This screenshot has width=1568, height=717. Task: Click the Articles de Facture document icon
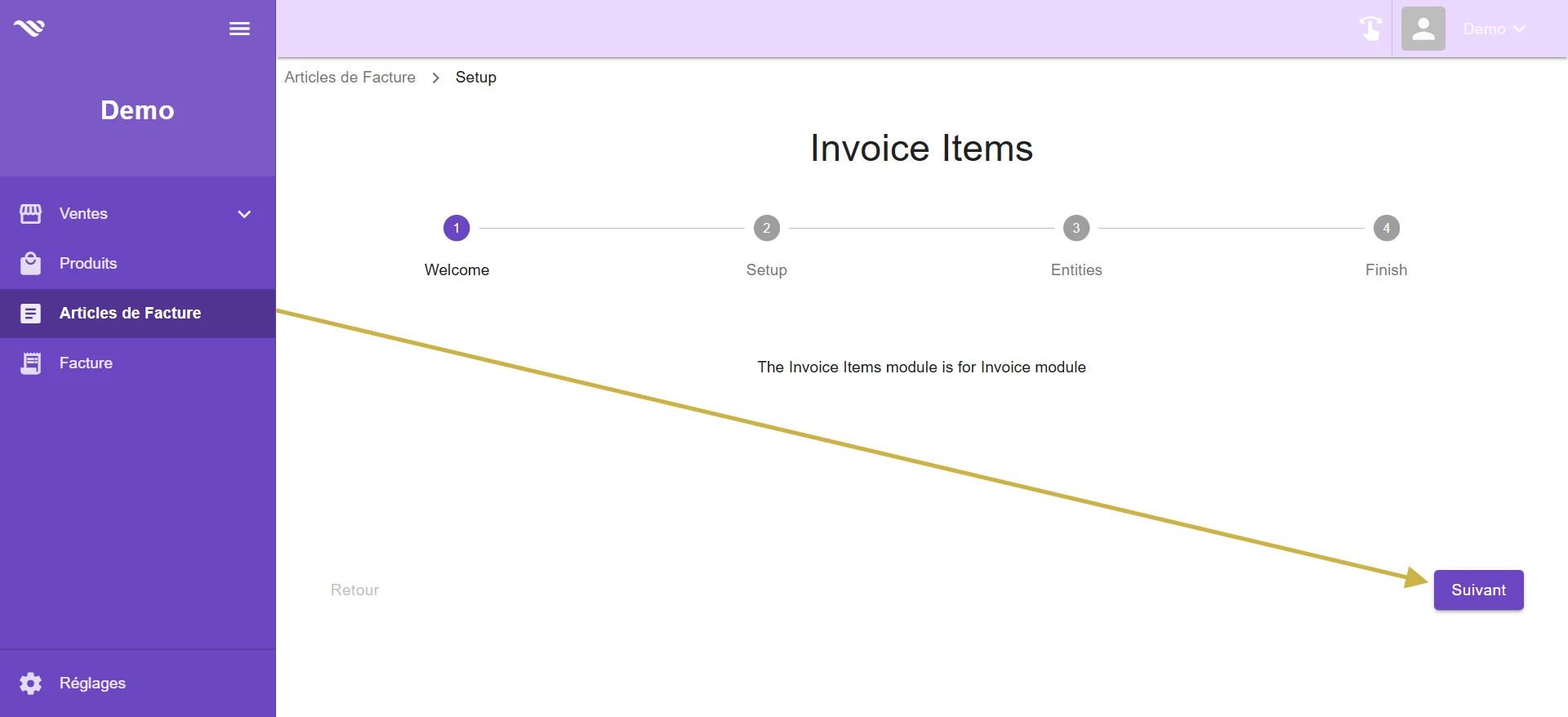30,314
